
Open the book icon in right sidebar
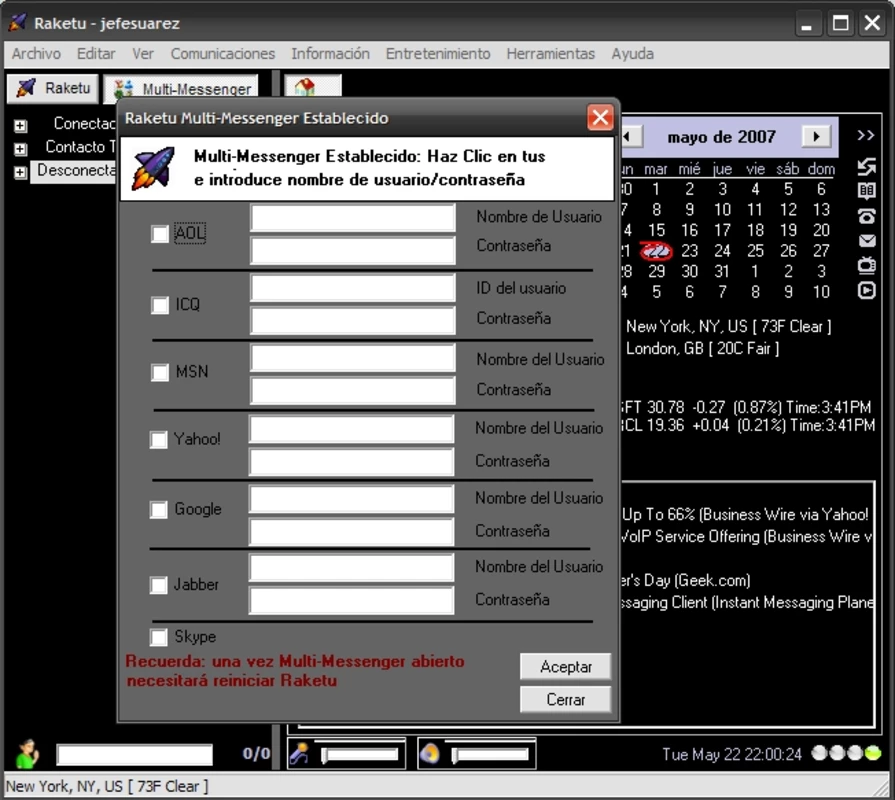click(x=866, y=191)
